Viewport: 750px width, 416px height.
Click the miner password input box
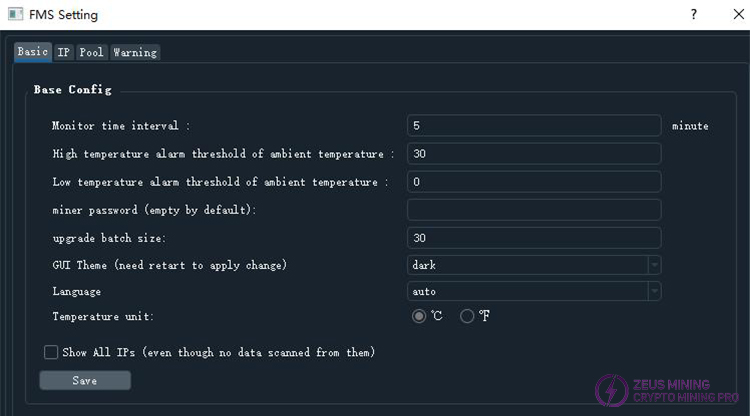534,209
